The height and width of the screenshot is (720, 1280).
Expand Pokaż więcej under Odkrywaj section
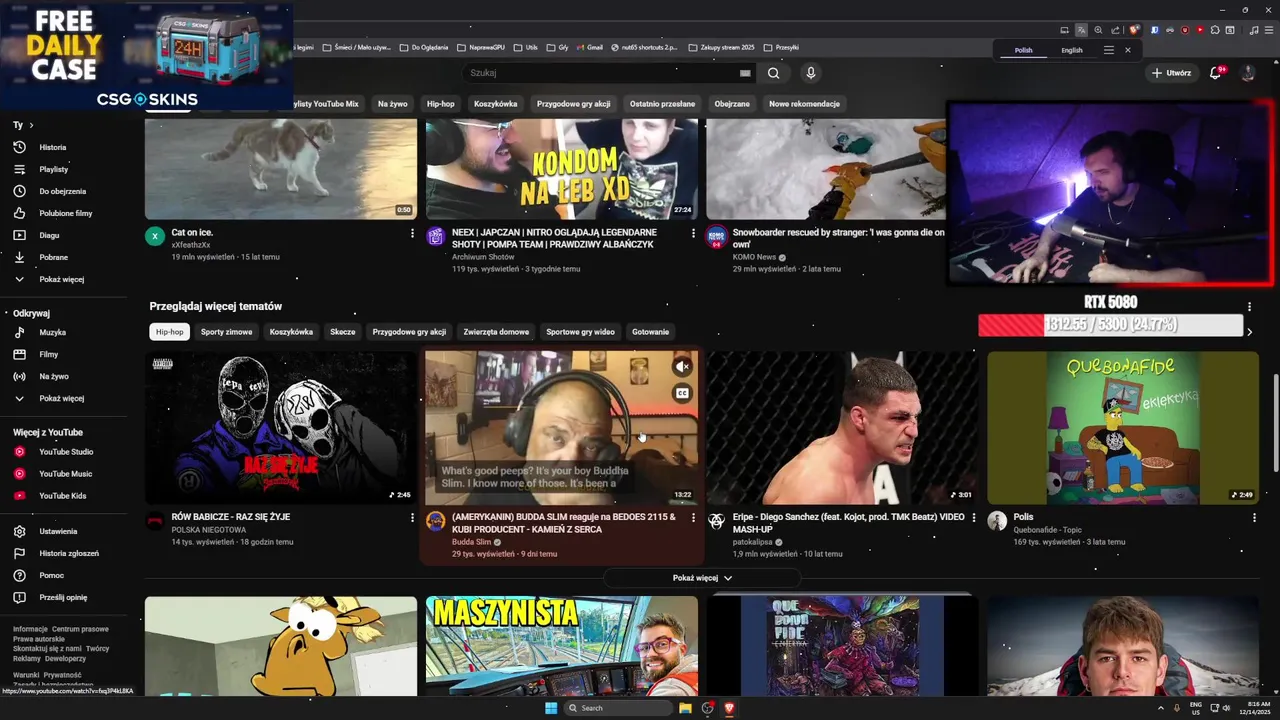(61, 398)
